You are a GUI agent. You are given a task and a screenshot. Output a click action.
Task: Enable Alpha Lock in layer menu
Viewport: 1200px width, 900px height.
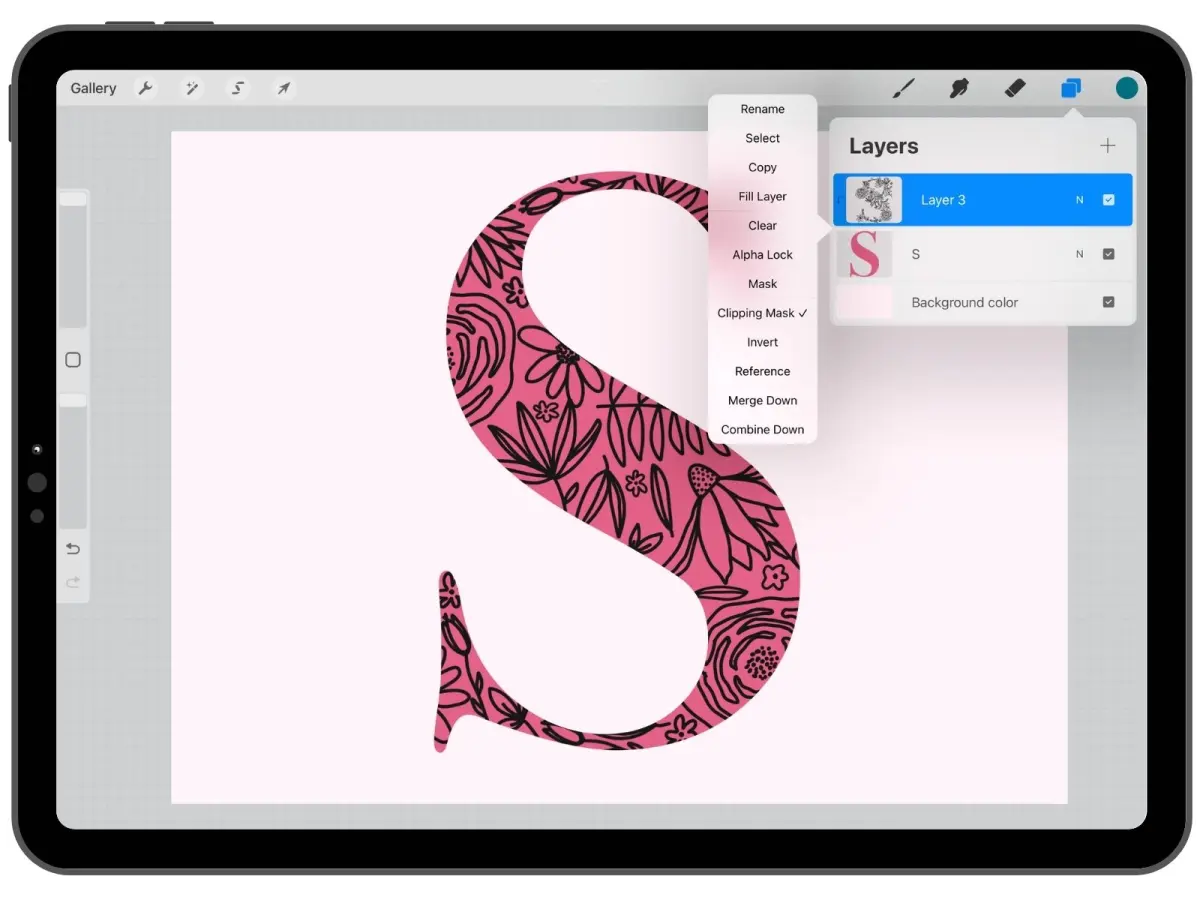762,255
